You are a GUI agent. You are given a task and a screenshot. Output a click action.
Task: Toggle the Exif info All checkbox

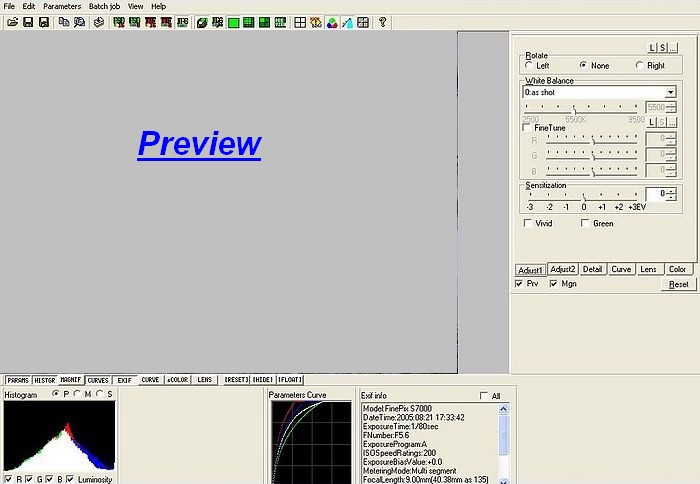(485, 396)
